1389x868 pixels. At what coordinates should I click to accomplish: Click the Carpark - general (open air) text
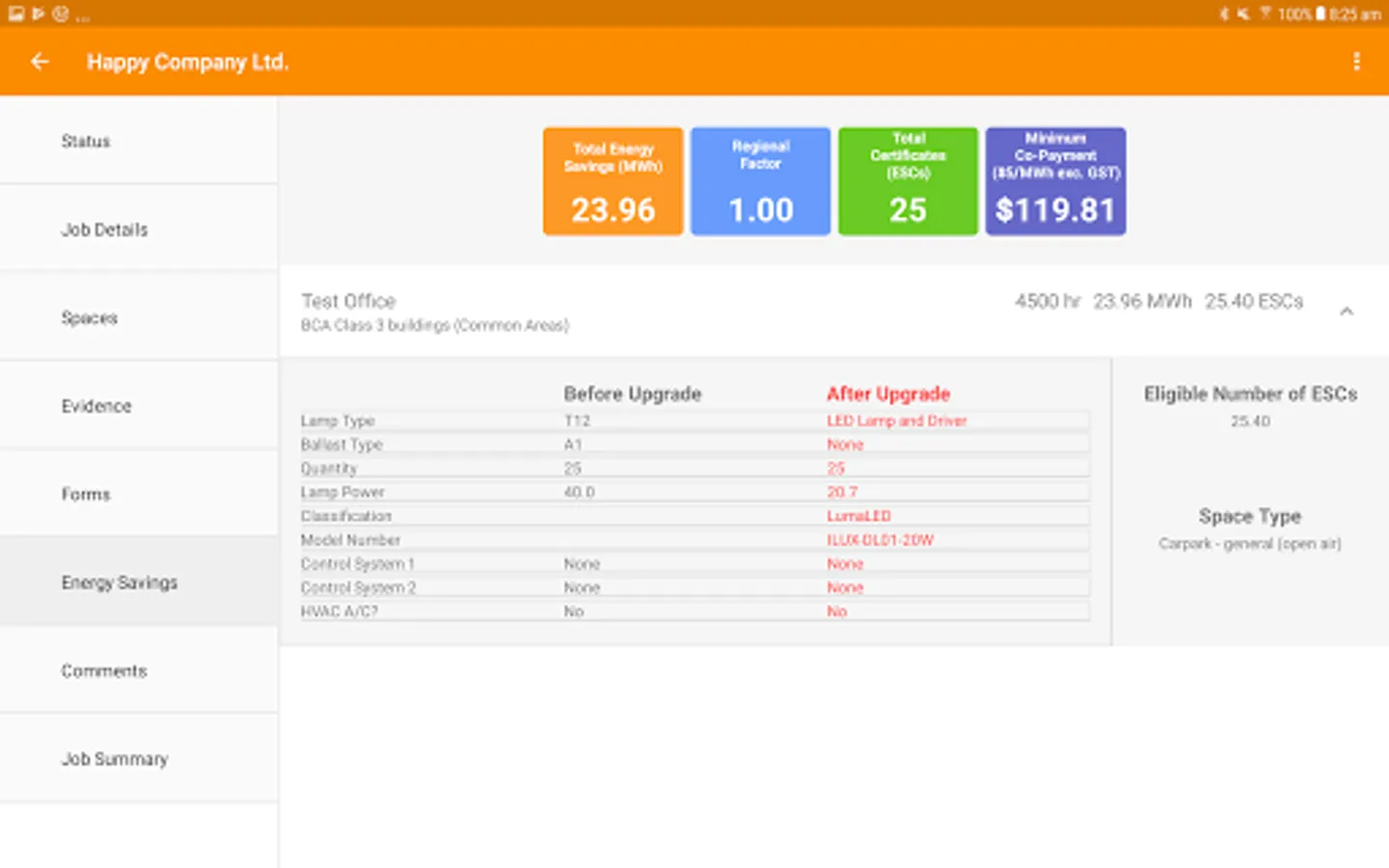(x=1250, y=544)
